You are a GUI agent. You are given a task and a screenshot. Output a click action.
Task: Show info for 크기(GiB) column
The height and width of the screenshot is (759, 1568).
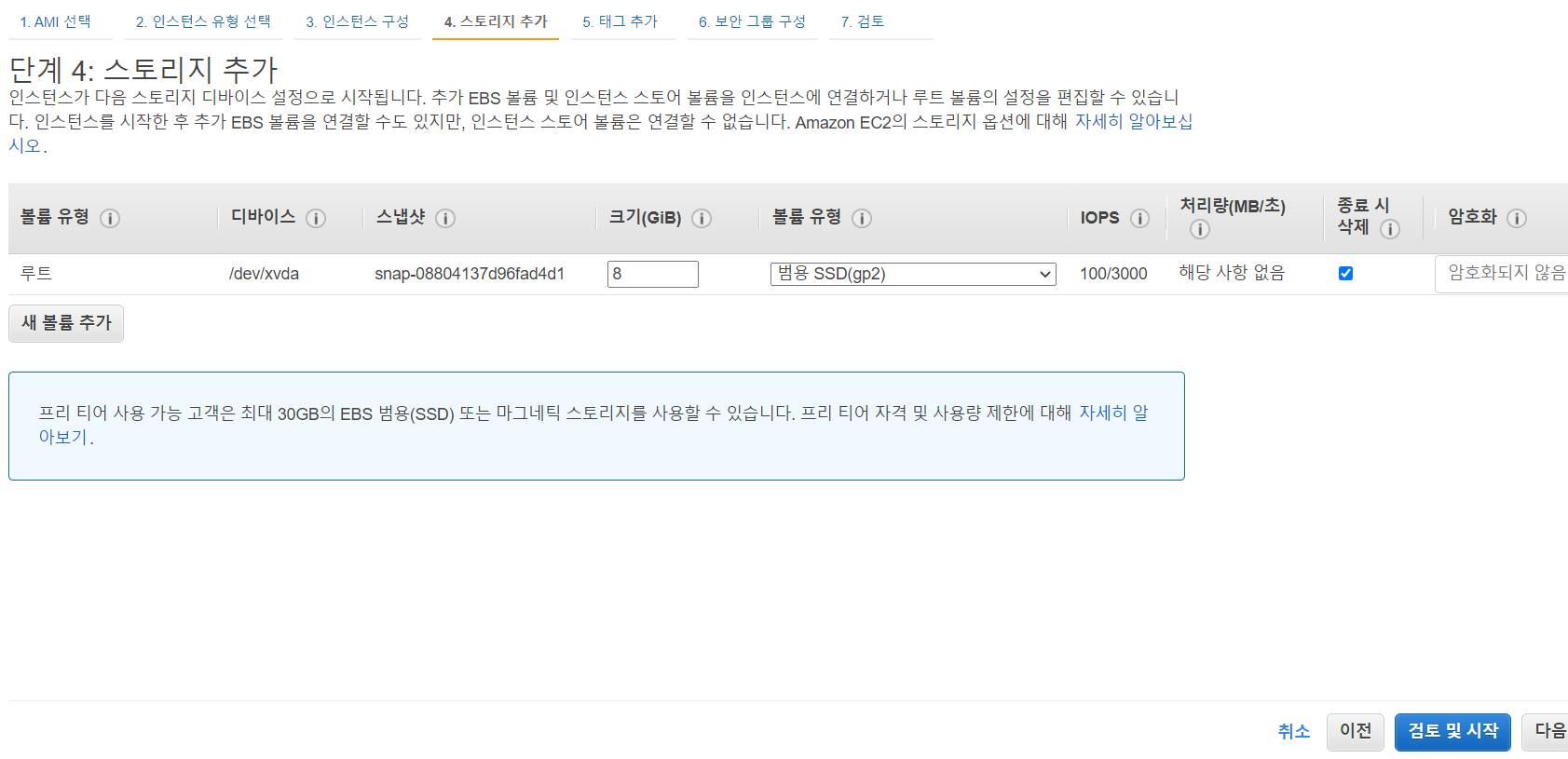click(702, 219)
